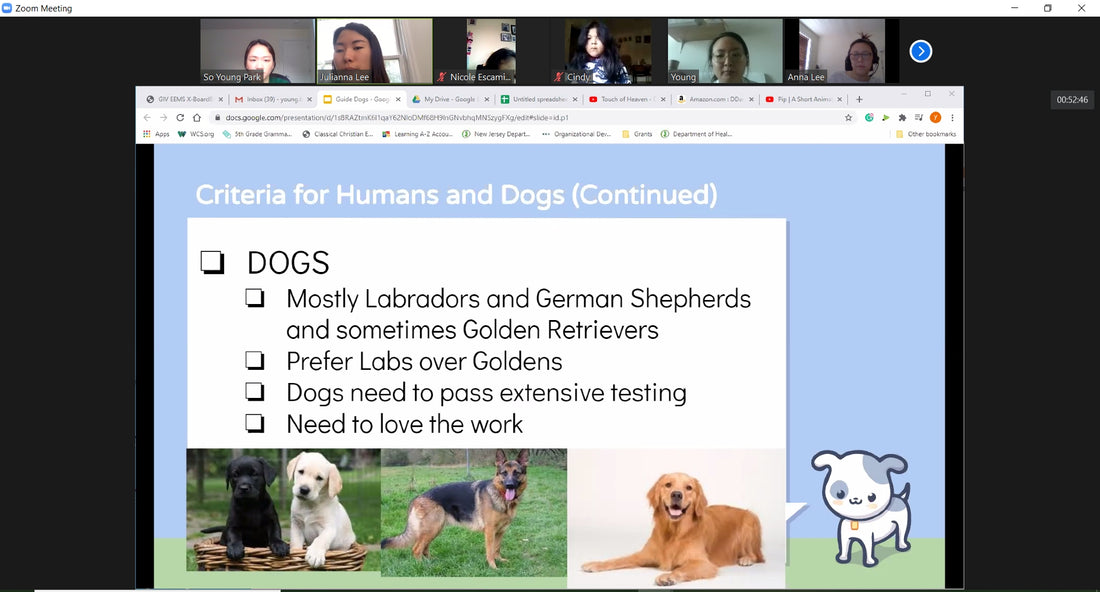This screenshot has height=592, width=1100.
Task: Open the Chrome extensions puzzle icon
Action: pyautogui.click(x=902, y=117)
